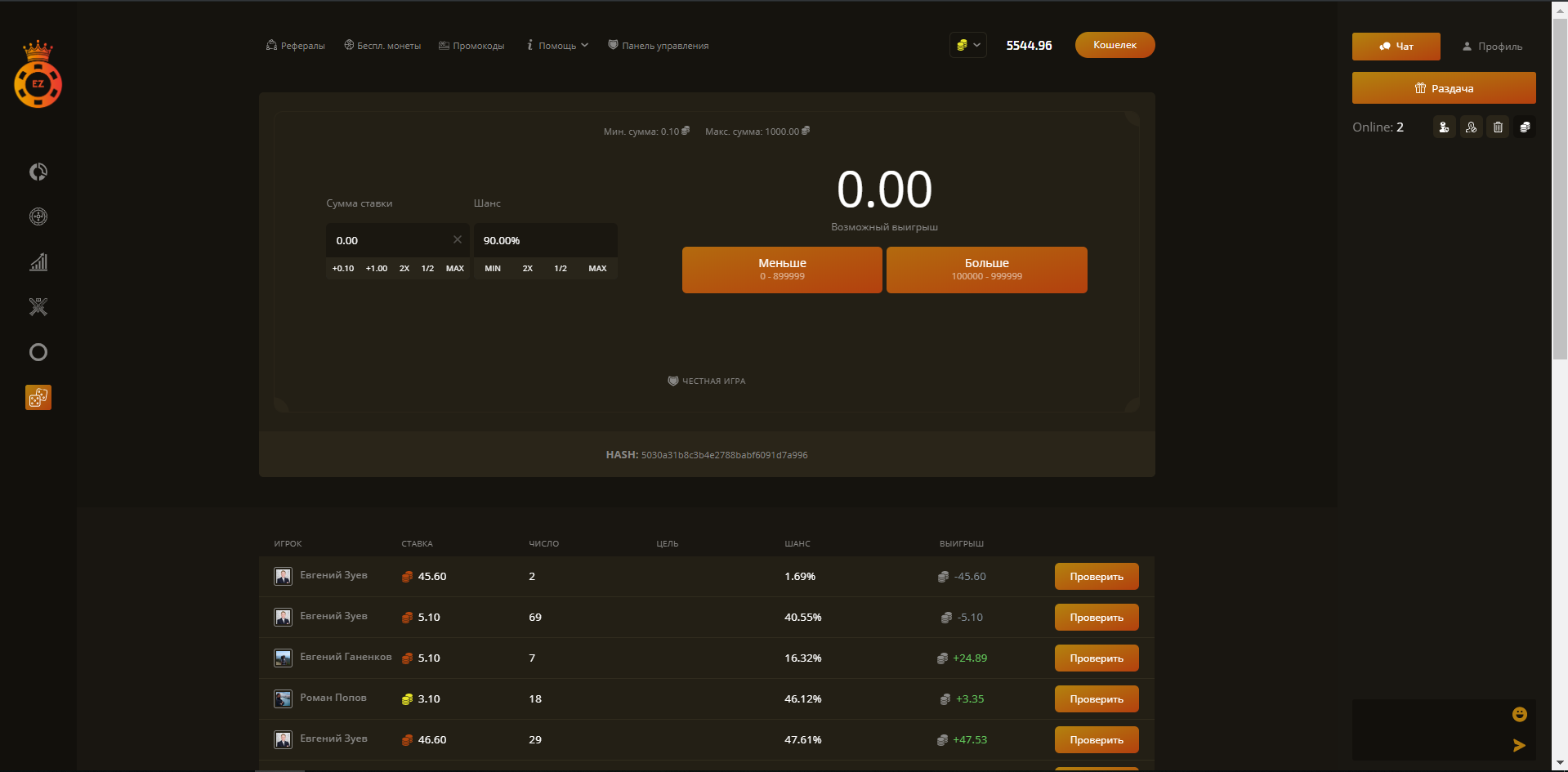The width and height of the screenshot is (1568, 772).
Task: Switch to the Профиль tab
Action: [1492, 47]
